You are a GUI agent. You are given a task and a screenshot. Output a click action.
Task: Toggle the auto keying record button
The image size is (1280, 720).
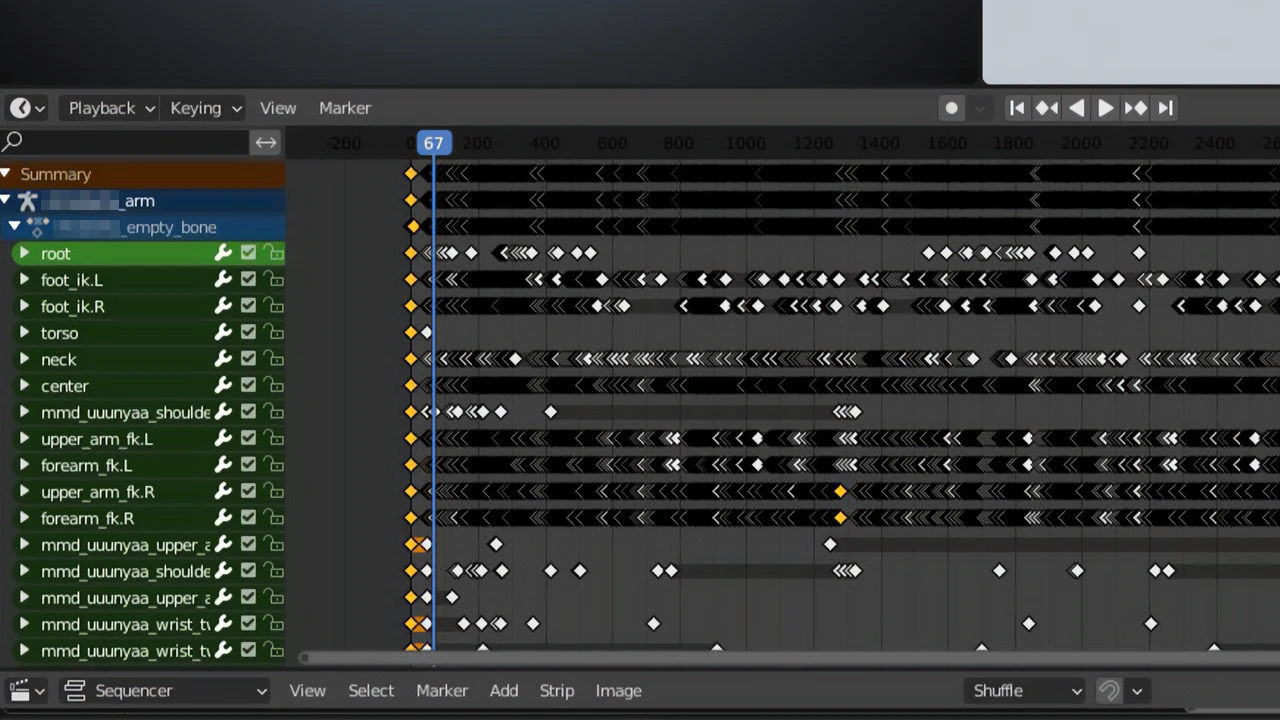pos(951,108)
